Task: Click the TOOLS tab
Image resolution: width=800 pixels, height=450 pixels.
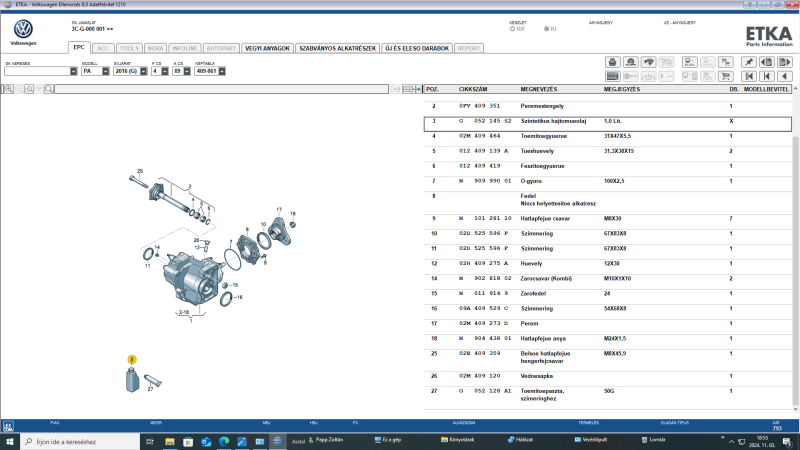Action: tap(129, 48)
